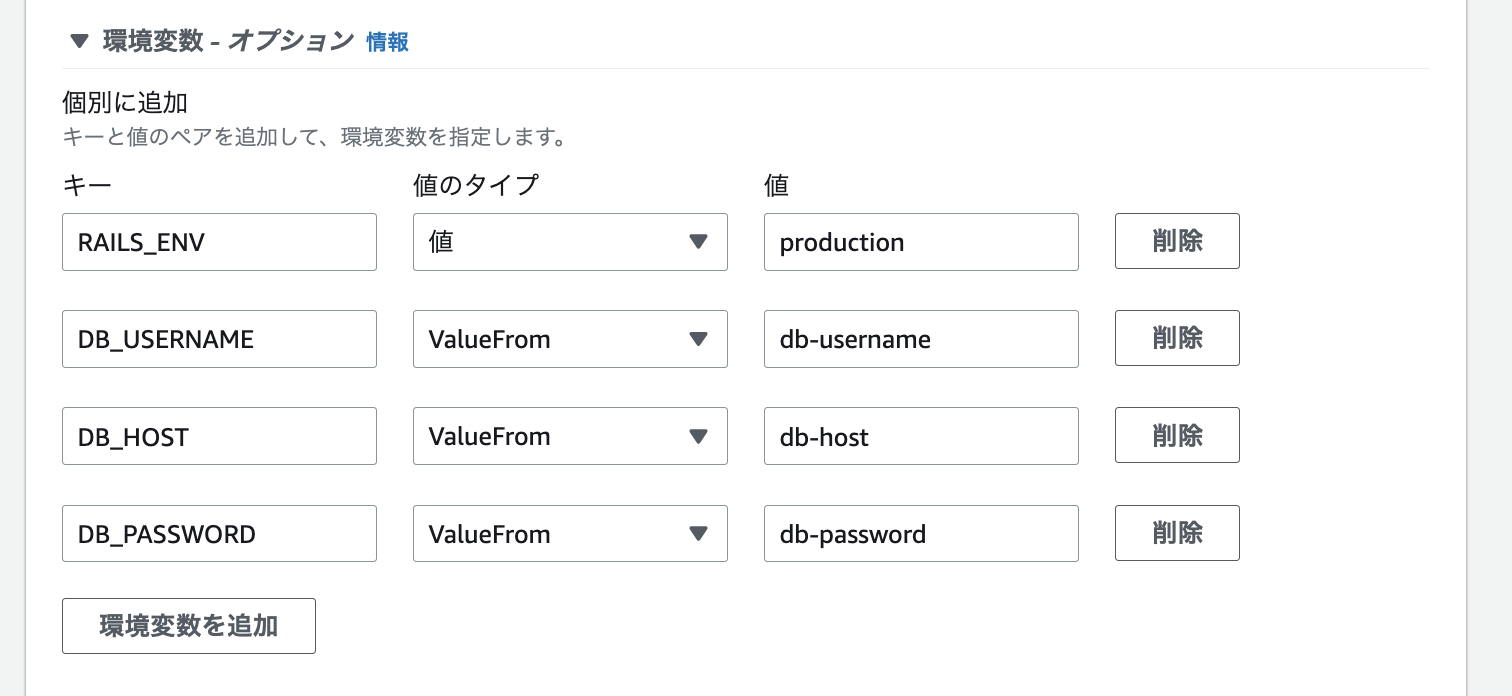Delete the DB_USERNAME environment variable
The image size is (1512, 696).
pos(1177,338)
